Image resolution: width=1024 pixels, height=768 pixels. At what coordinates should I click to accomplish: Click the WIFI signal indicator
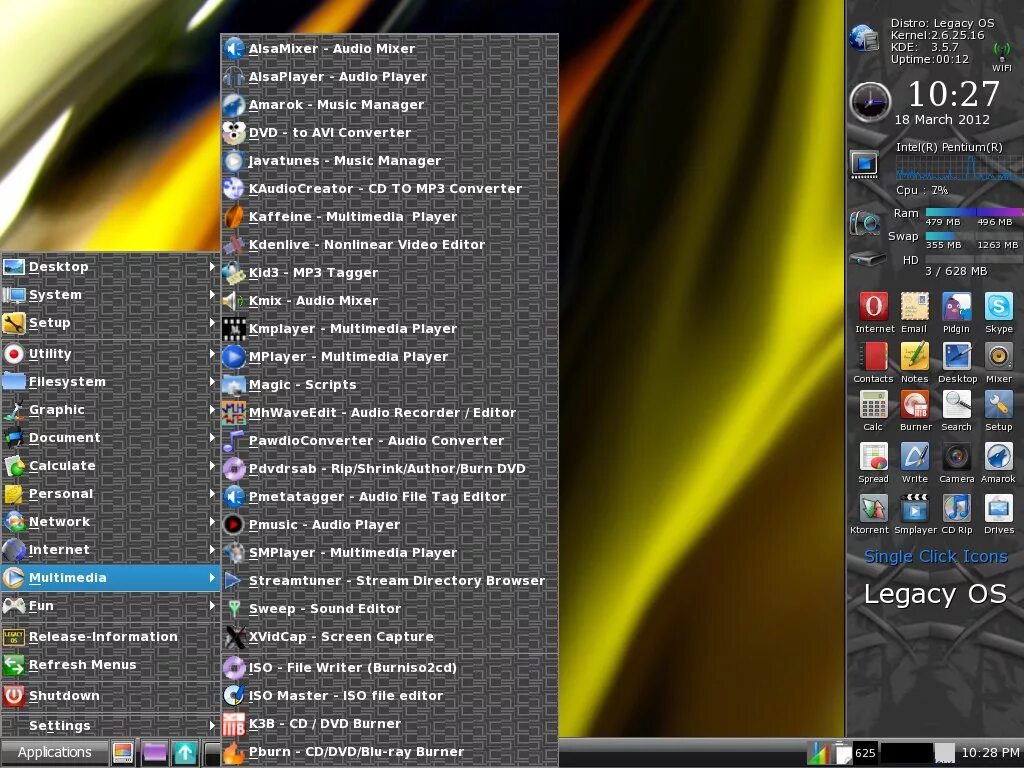click(x=1002, y=57)
